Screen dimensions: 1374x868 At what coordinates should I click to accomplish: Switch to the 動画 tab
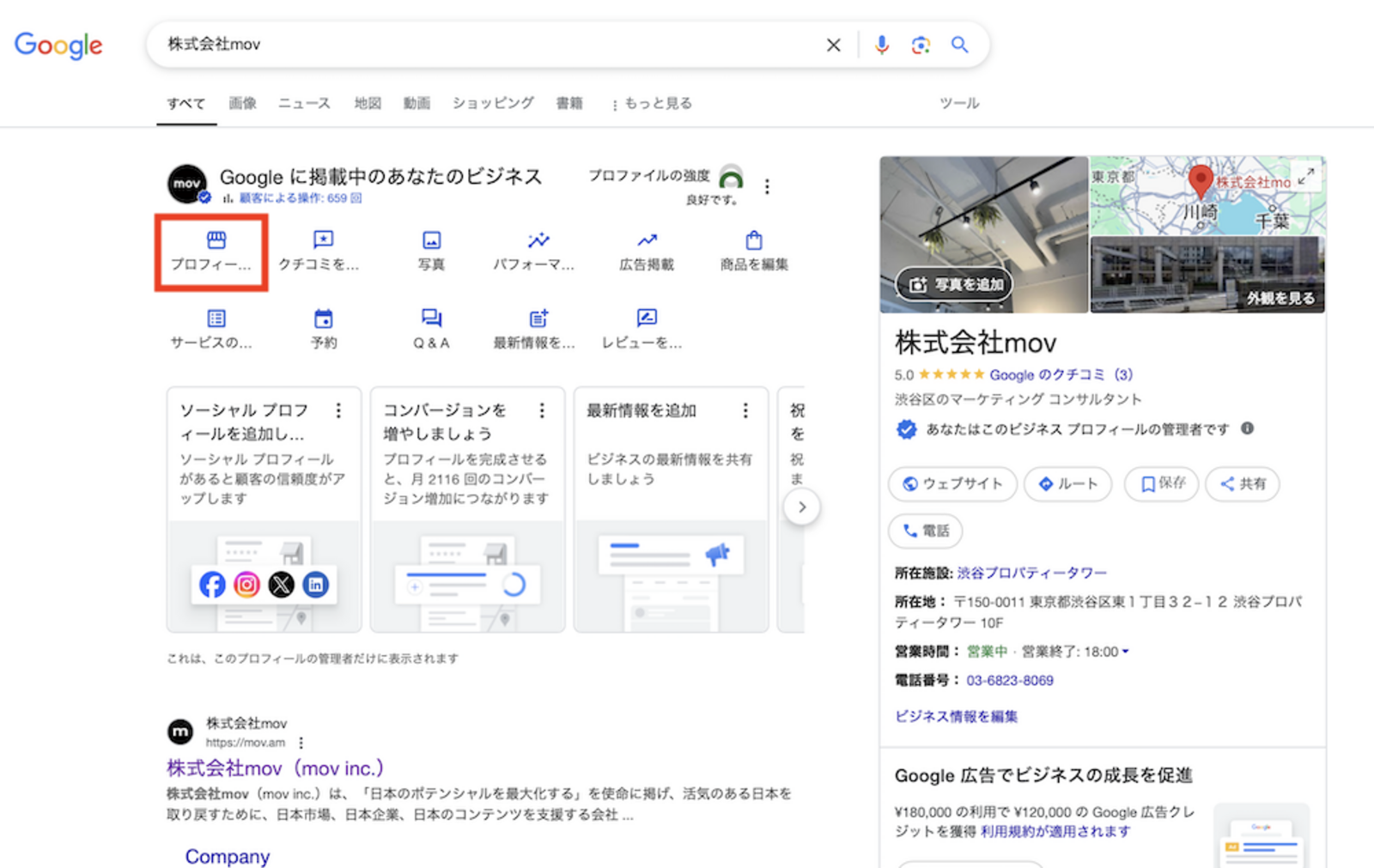coord(416,103)
